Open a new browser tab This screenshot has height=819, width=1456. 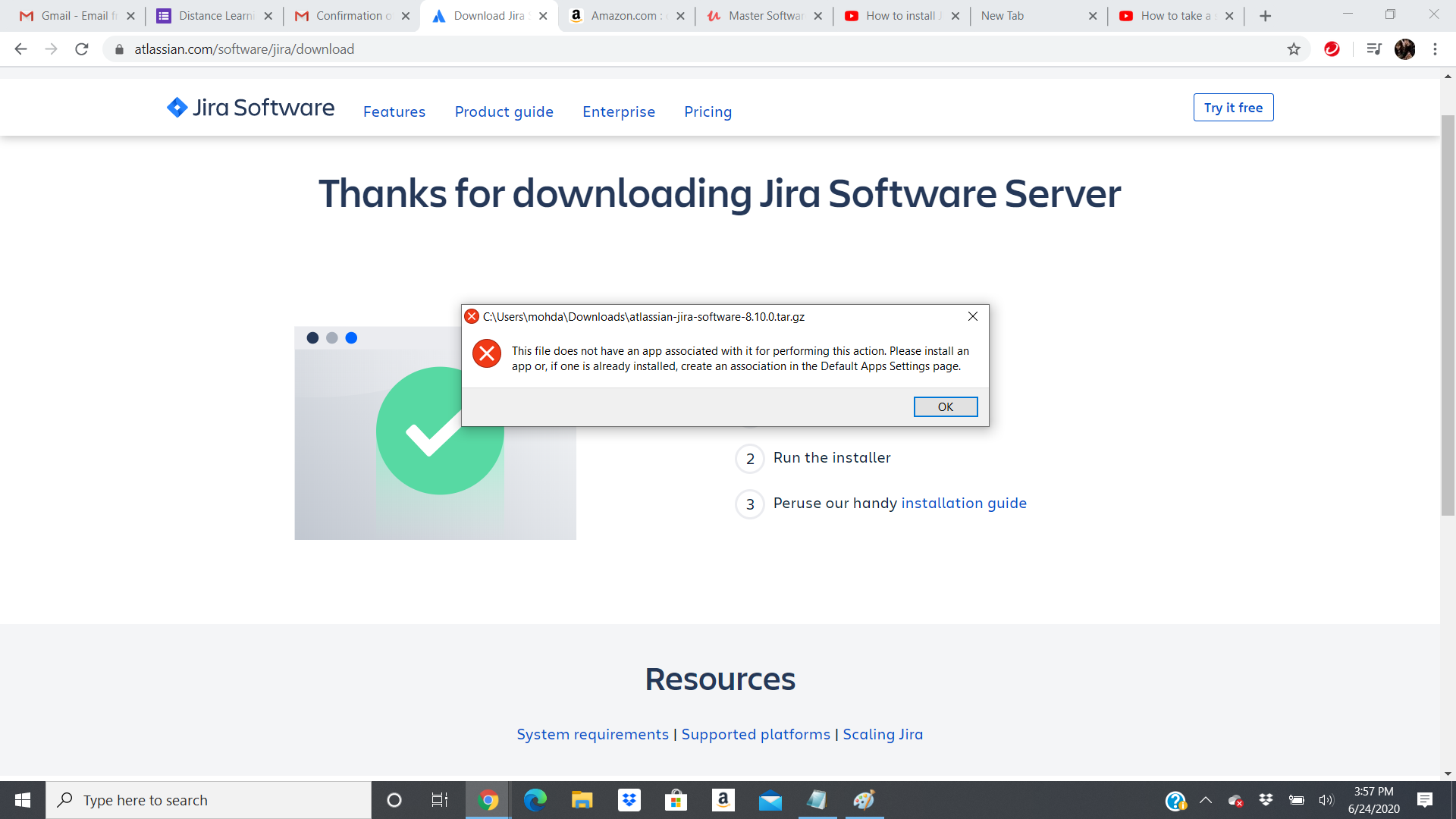(1265, 16)
